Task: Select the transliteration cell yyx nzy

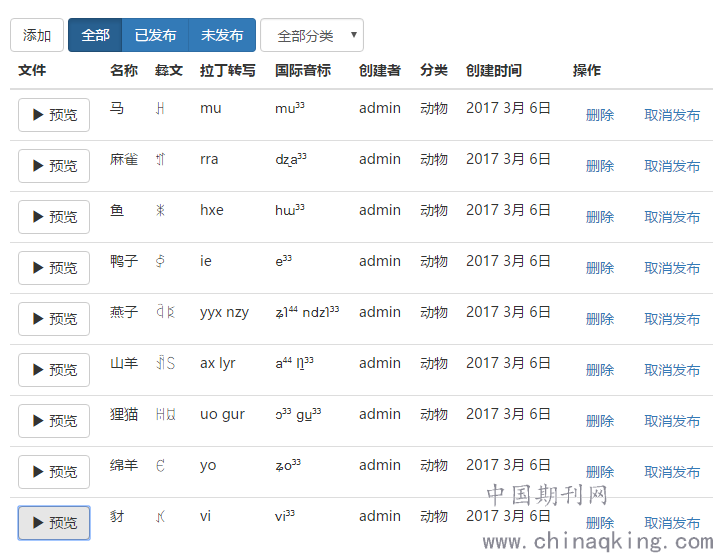Action: click(225, 313)
